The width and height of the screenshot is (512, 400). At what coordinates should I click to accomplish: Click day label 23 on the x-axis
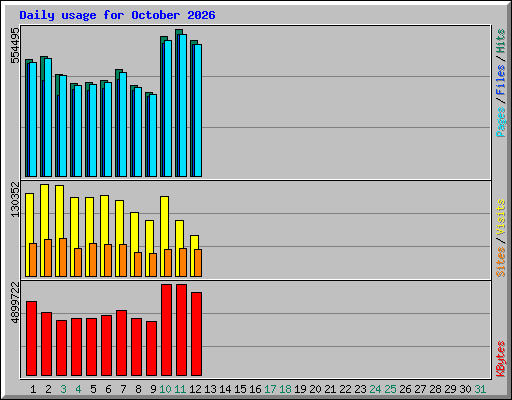[360, 389]
